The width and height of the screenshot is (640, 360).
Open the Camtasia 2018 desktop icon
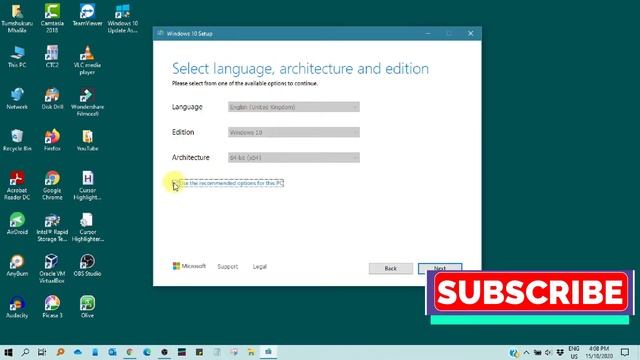click(52, 18)
